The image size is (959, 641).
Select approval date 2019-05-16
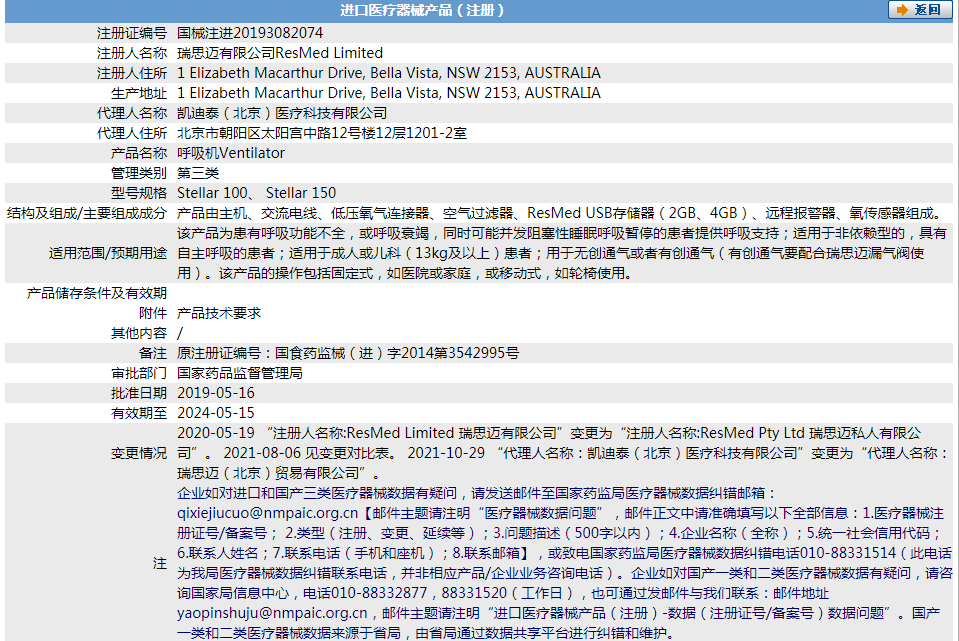(215, 393)
